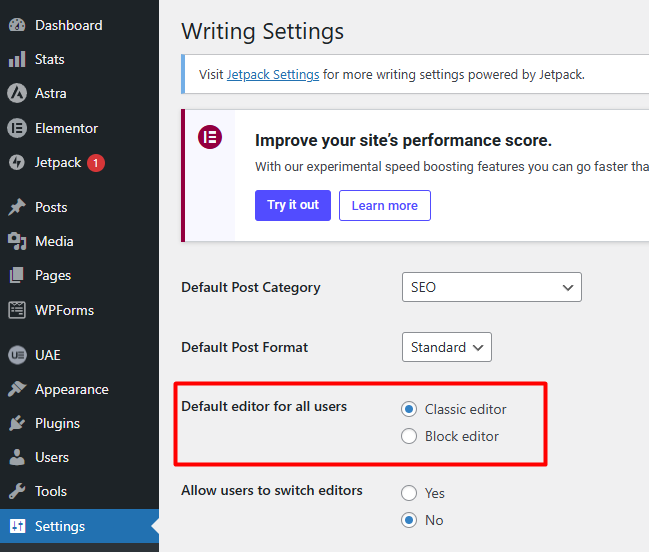
Task: Click the Appearance paintbrush icon
Action: click(17, 389)
